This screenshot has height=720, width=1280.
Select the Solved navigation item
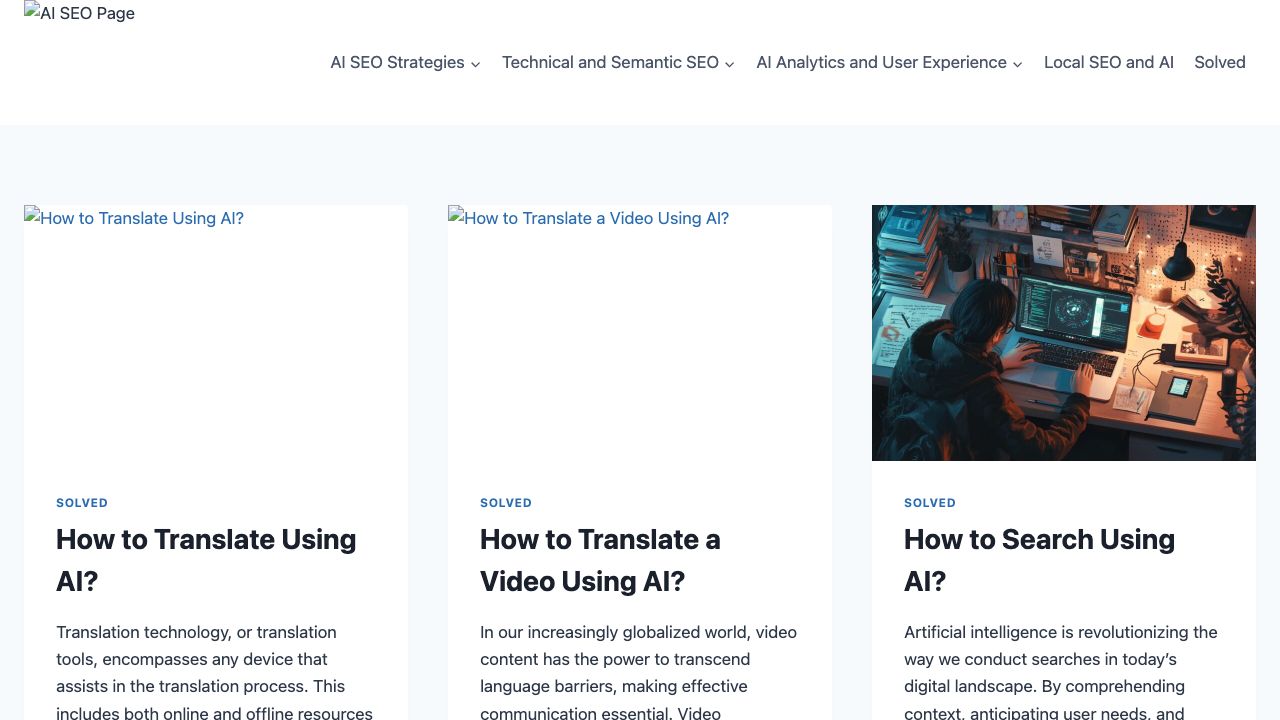[x=1219, y=62]
